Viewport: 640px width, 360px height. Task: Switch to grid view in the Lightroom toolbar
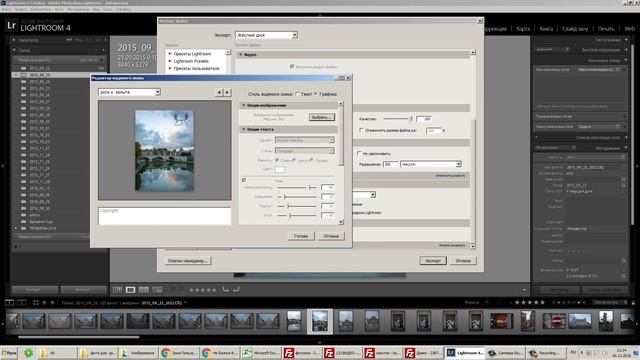[x=117, y=290]
